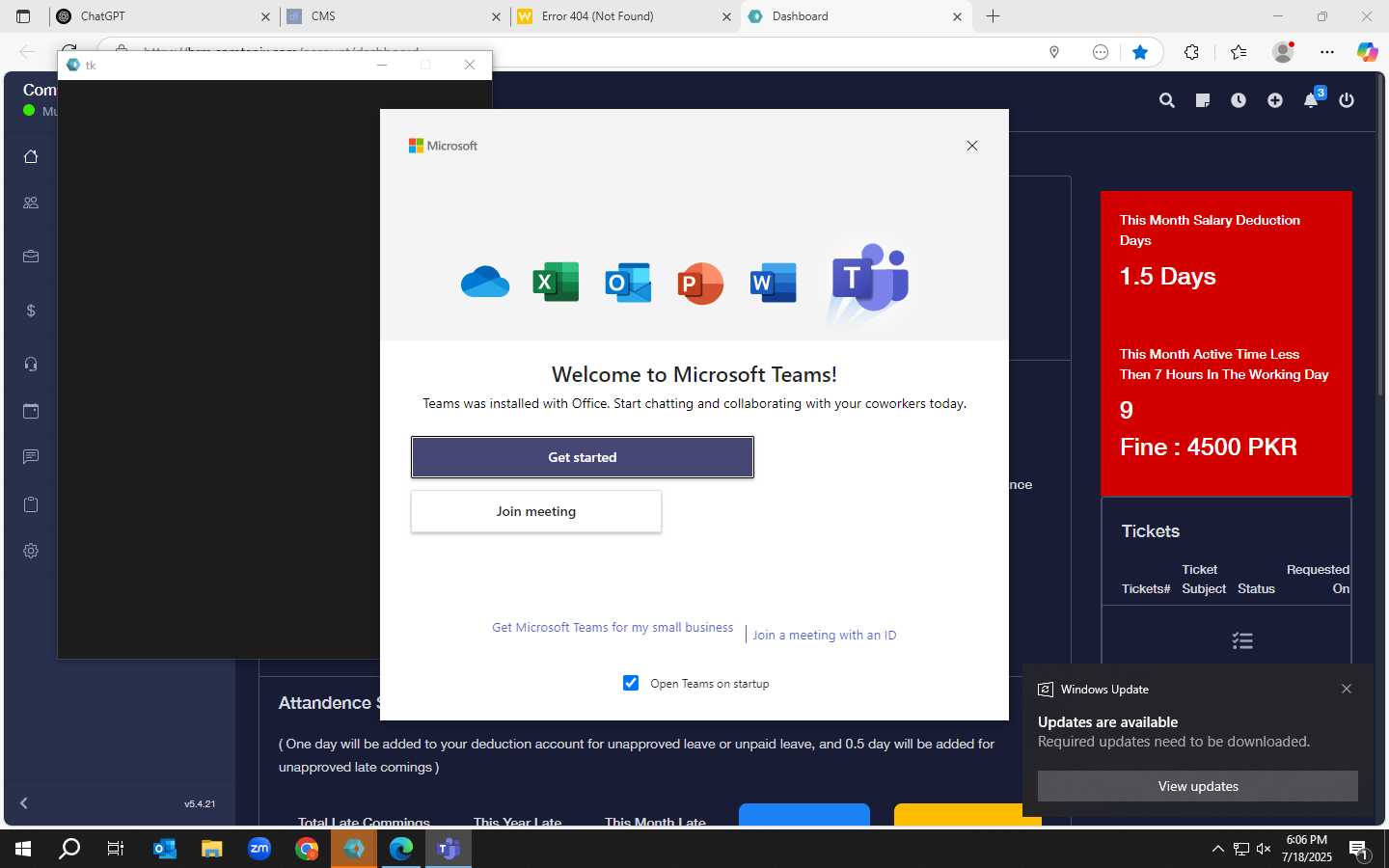Open Edge Settings and more menu
This screenshot has width=1389, height=868.
1327,52
